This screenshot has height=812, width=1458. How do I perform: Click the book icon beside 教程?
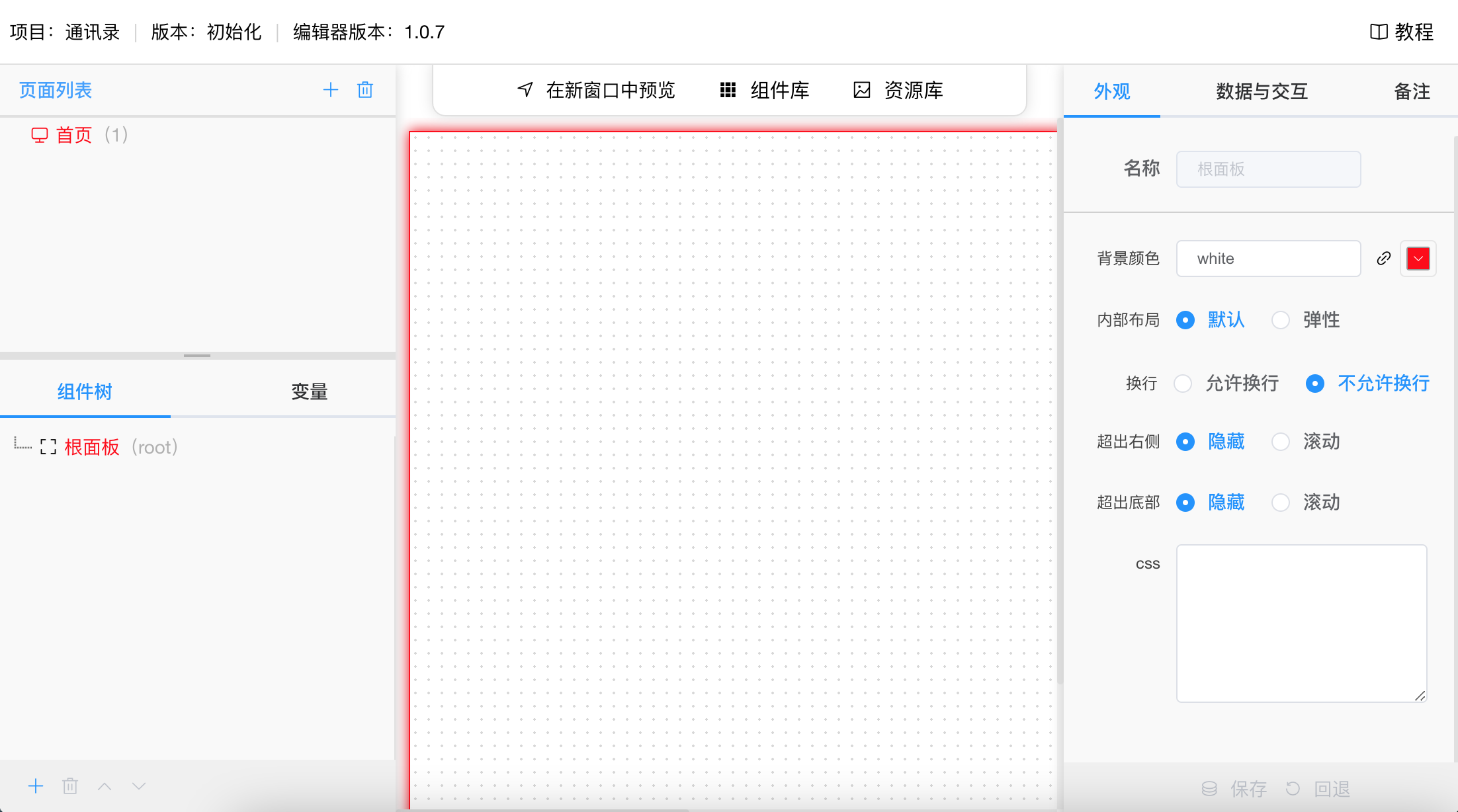(x=1379, y=32)
